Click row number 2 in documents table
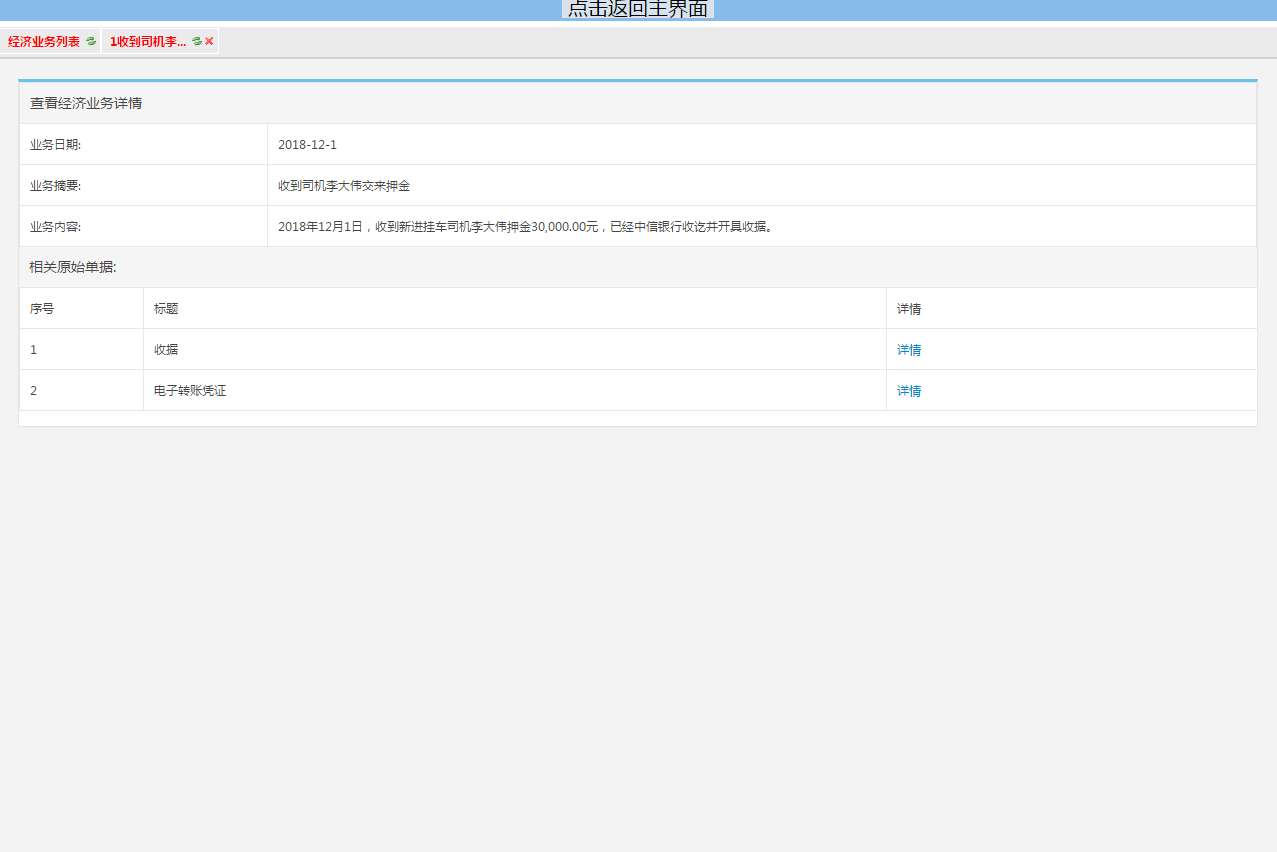Viewport: 1277px width, 852px height. (34, 391)
